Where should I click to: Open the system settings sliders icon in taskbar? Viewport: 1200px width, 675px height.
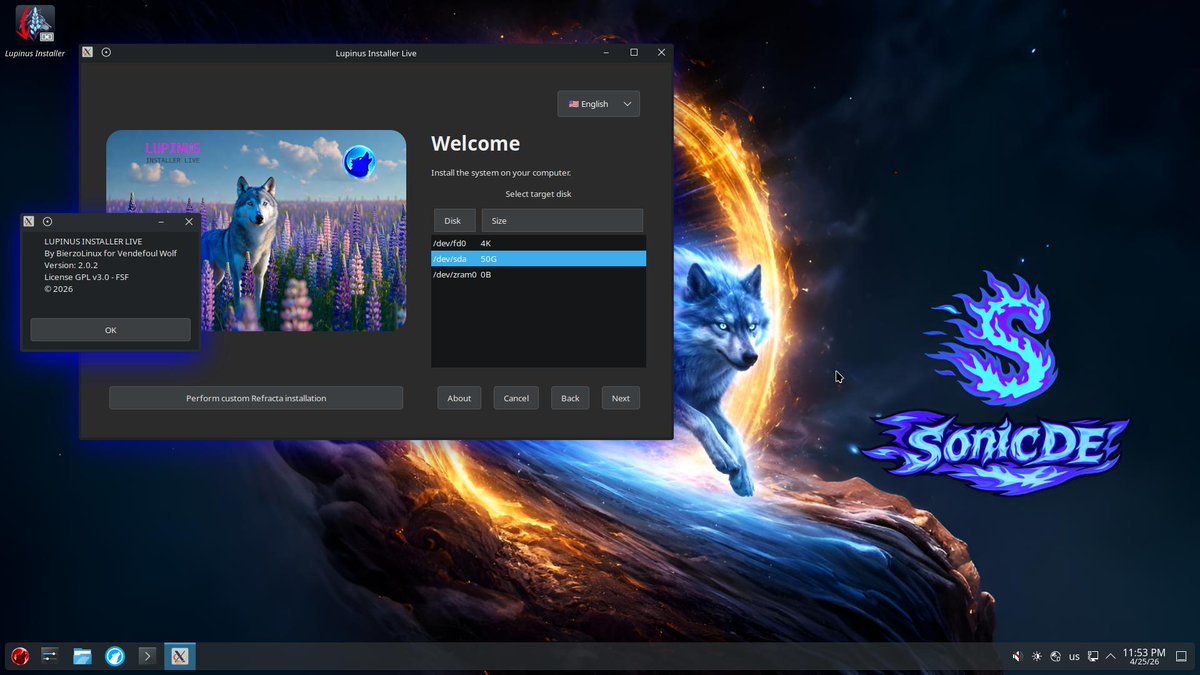[x=51, y=656]
